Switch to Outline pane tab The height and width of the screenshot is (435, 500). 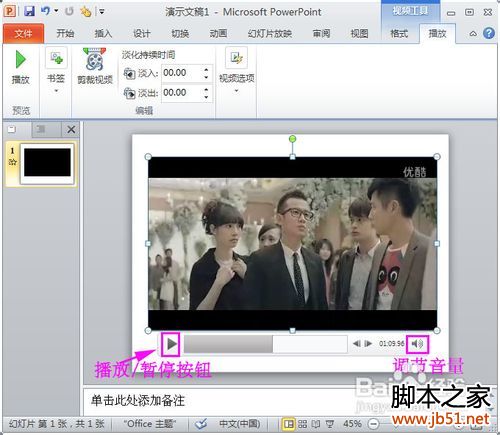click(x=41, y=129)
